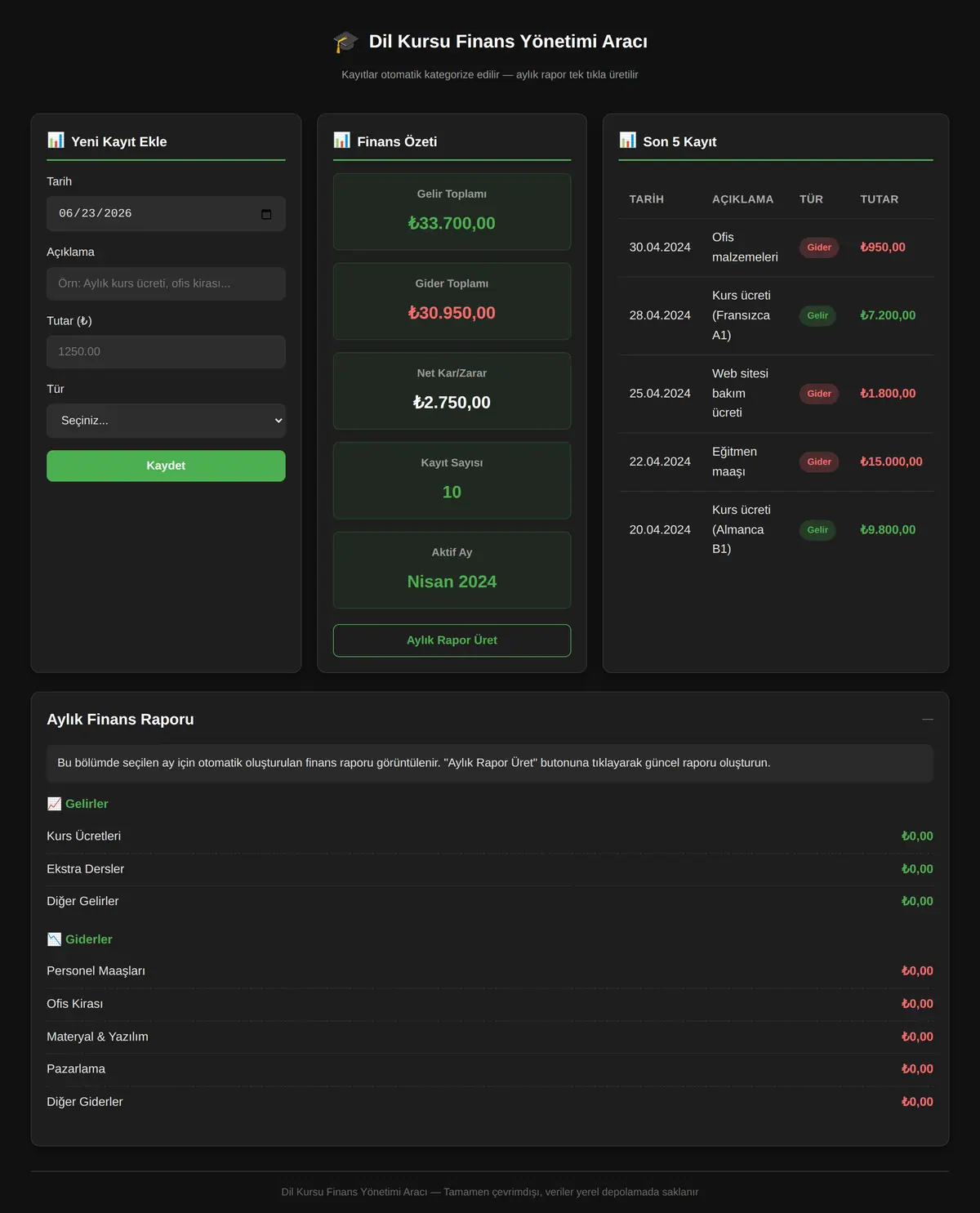Click the Kurs Ücretleri report row label

(83, 836)
